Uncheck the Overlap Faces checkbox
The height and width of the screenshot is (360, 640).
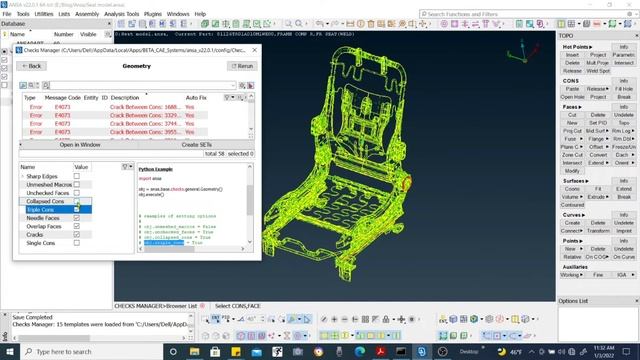coord(76,226)
